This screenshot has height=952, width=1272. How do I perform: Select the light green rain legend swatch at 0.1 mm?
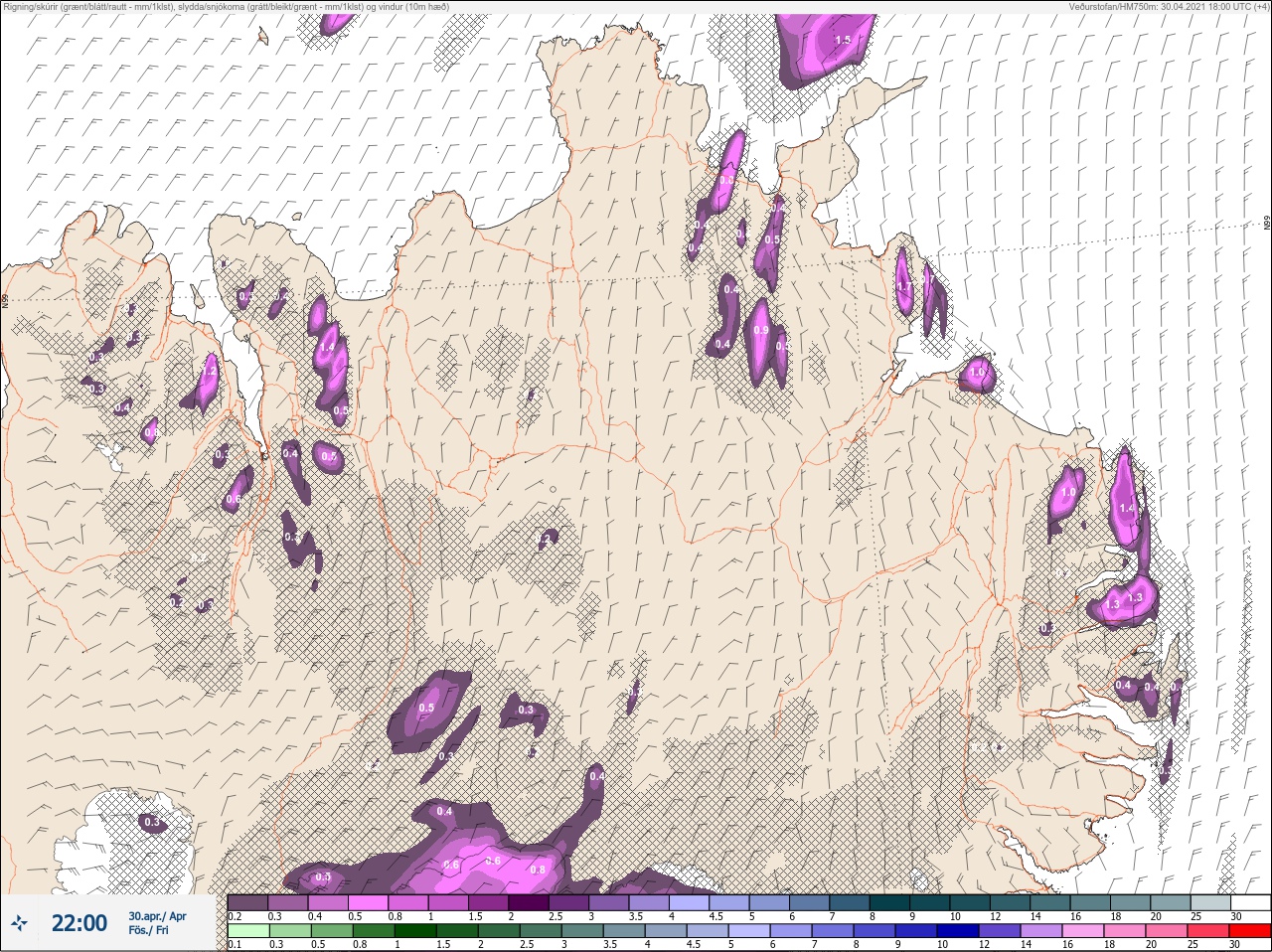tap(248, 931)
